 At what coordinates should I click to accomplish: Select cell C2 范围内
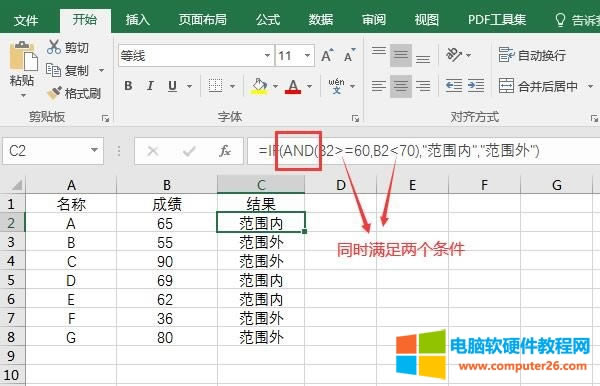[x=261, y=223]
